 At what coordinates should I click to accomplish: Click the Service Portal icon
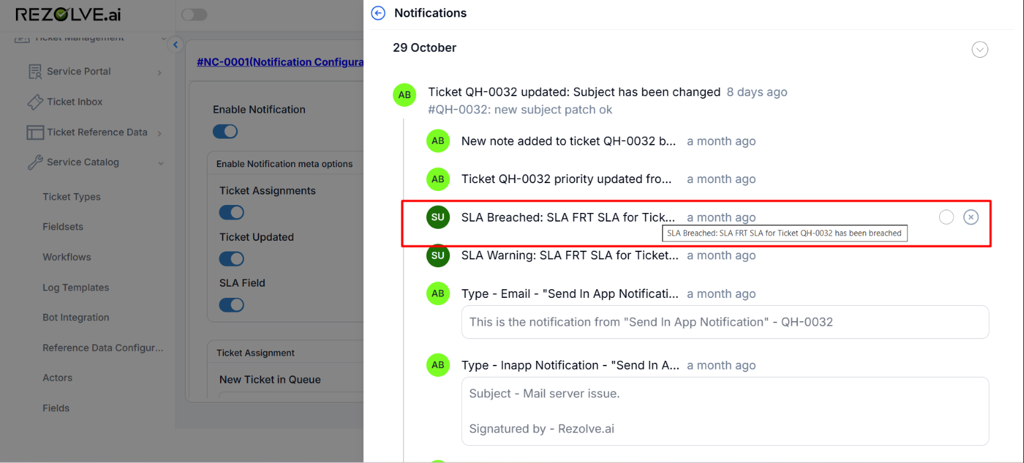pos(35,72)
